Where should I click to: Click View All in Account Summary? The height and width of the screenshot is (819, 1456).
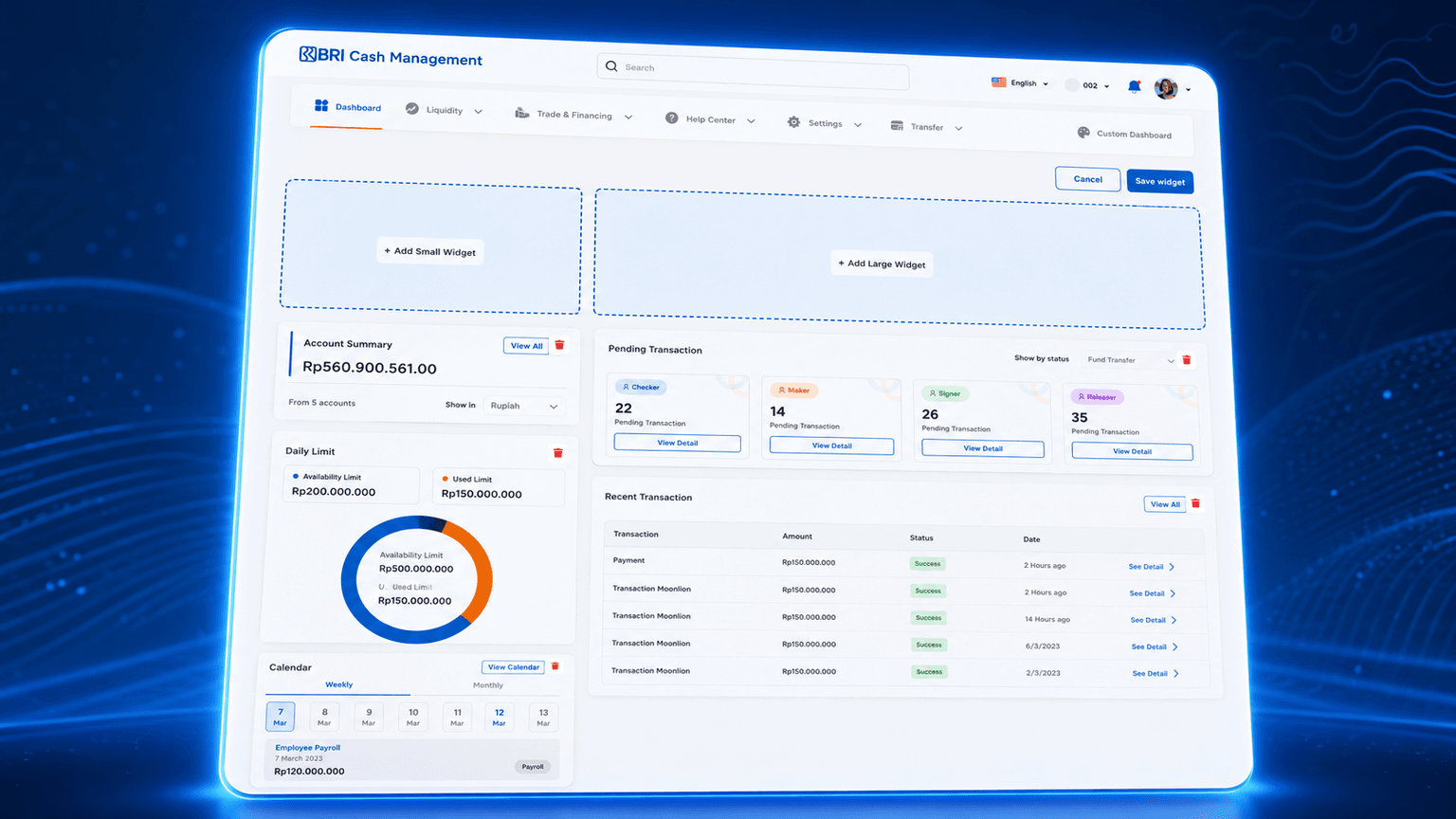tap(526, 346)
